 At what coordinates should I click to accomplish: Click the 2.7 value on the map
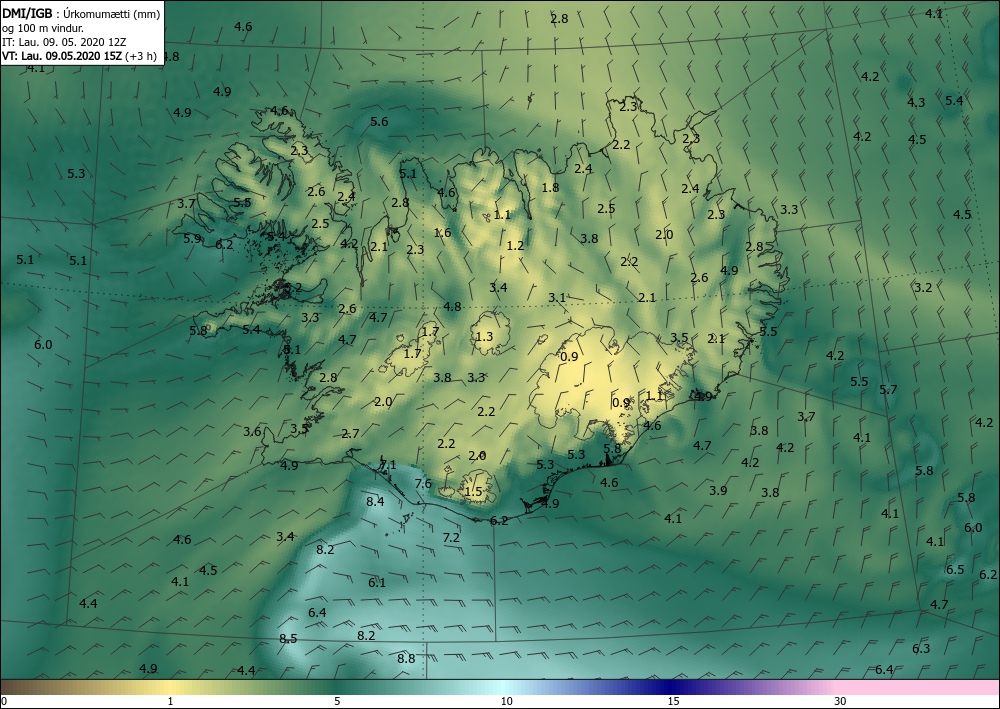(350, 434)
